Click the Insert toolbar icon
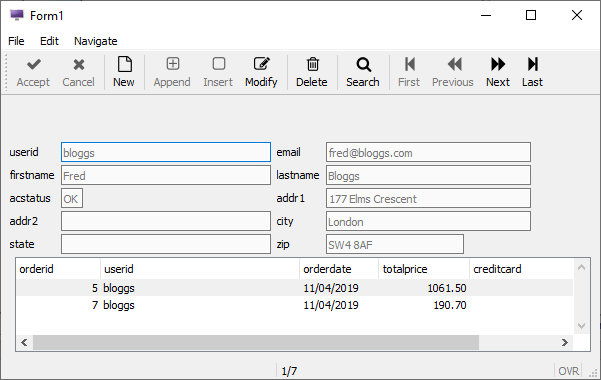The height and width of the screenshot is (380, 601). click(218, 64)
